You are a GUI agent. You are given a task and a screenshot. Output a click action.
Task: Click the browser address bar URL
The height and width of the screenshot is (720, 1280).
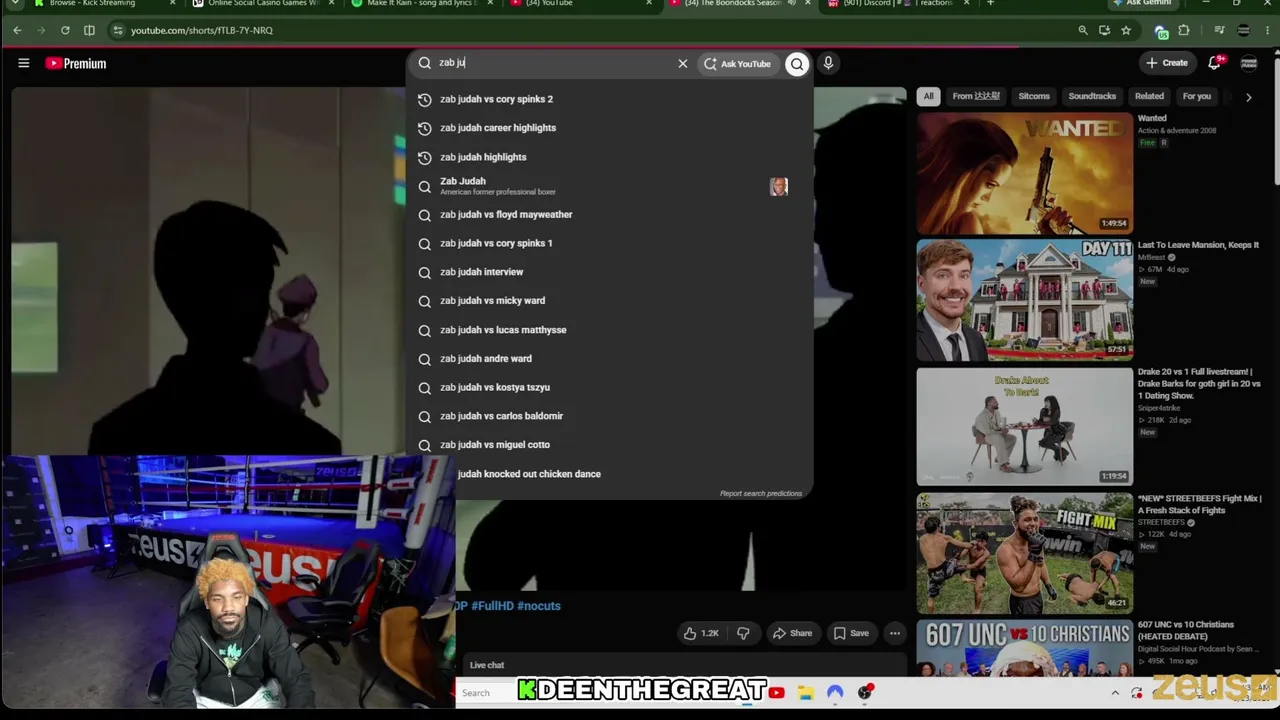click(201, 30)
